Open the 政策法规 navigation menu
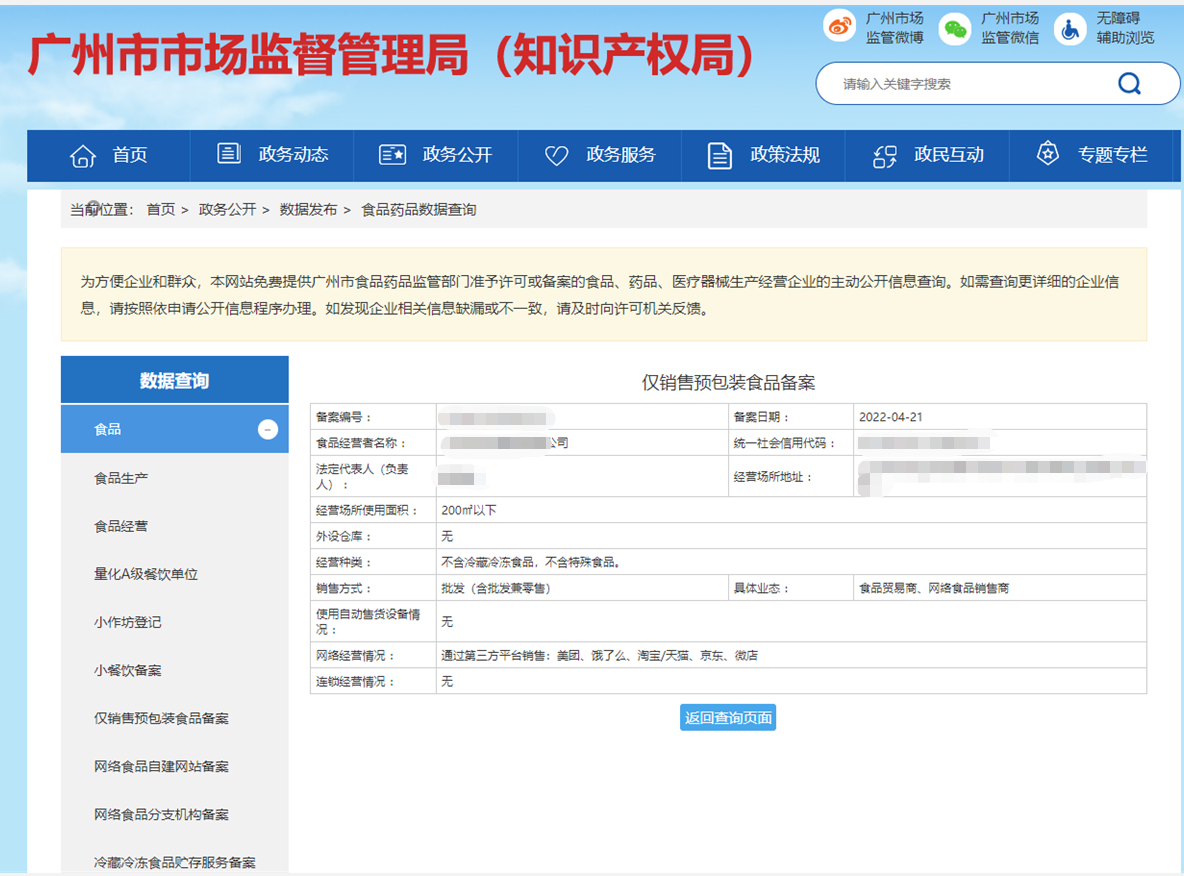This screenshot has height=876, width=1184. coord(763,156)
